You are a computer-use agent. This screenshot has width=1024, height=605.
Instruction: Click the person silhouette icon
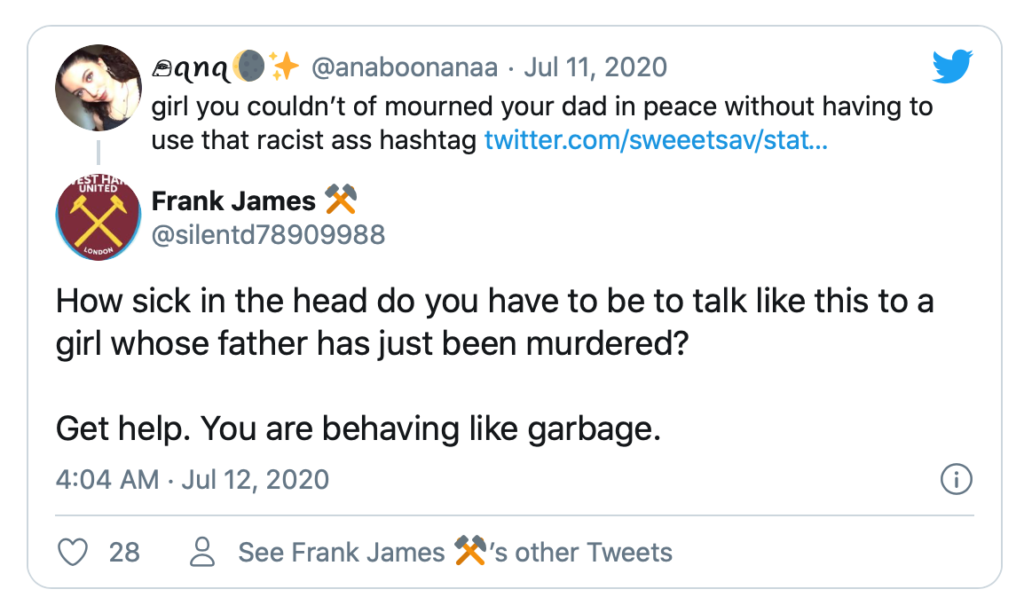point(203,551)
